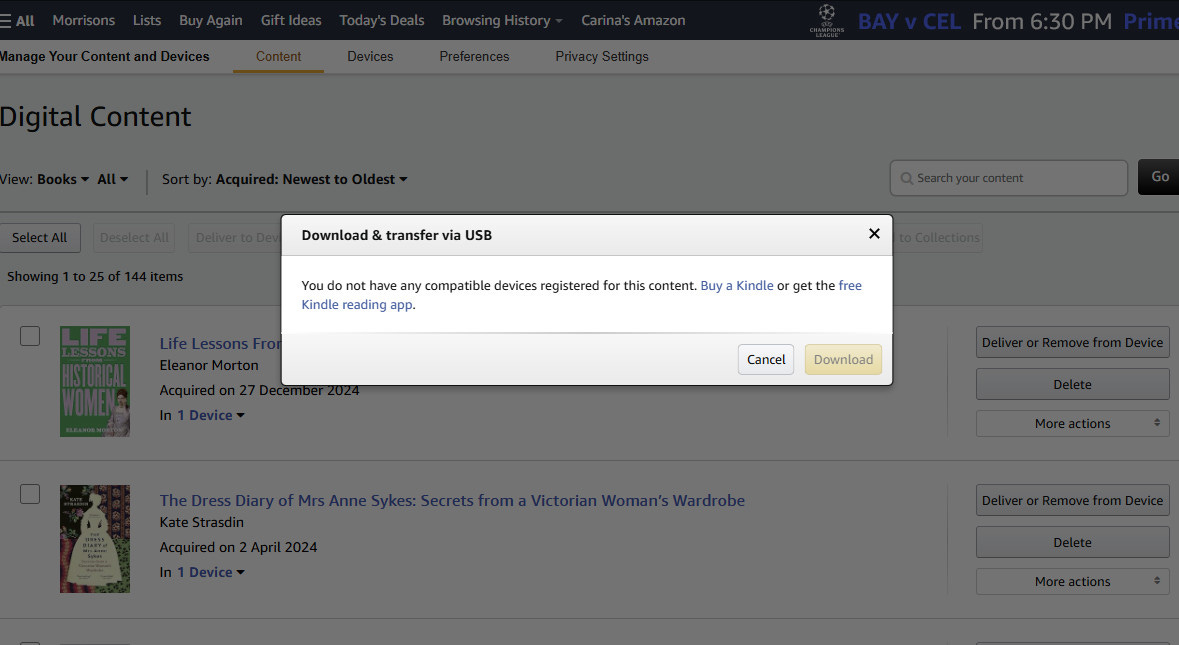Viewport: 1179px width, 645px height.
Task: Click Deliver or Remove from Device for Dress Diary
Action: 1072,500
